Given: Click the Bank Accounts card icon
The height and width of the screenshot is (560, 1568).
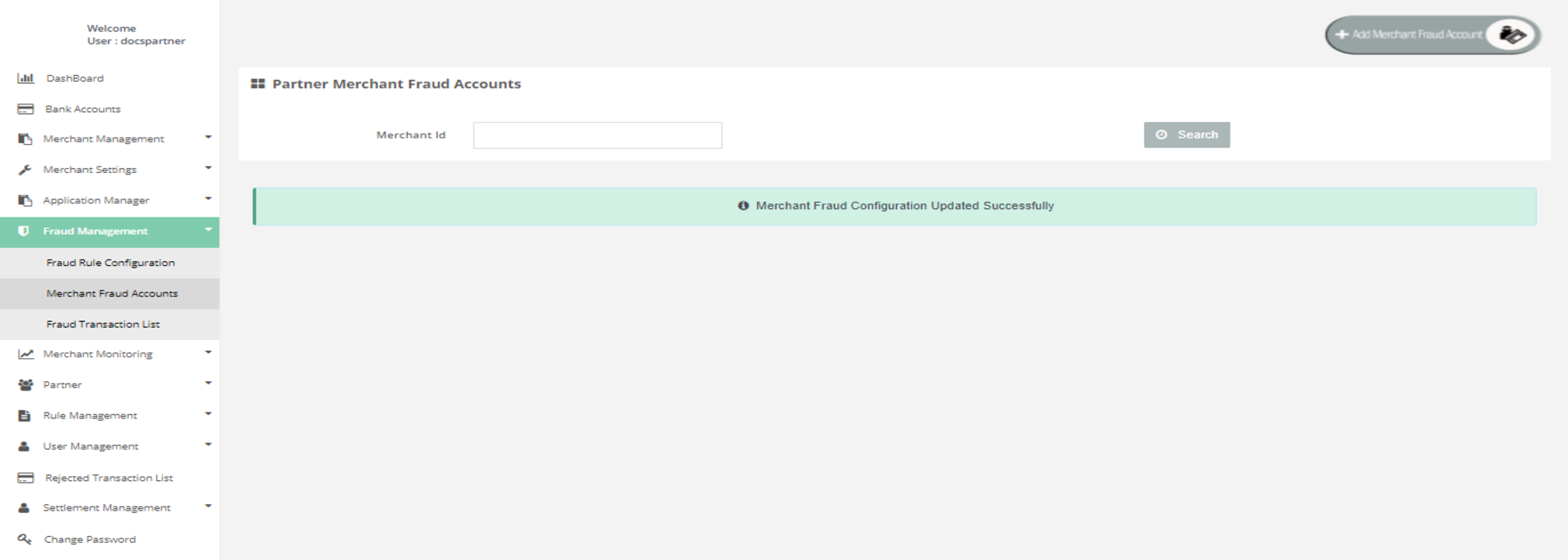Looking at the screenshot, I should (x=26, y=109).
